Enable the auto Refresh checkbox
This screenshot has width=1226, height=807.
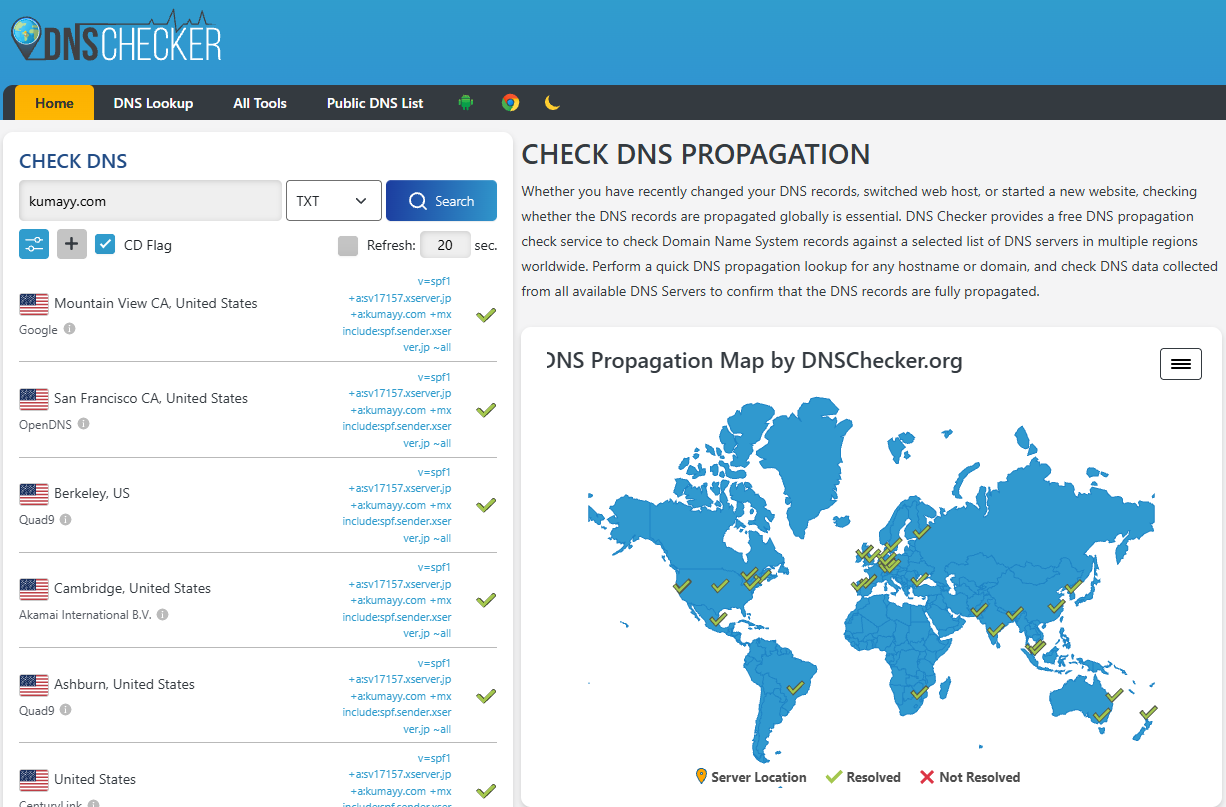pos(348,245)
